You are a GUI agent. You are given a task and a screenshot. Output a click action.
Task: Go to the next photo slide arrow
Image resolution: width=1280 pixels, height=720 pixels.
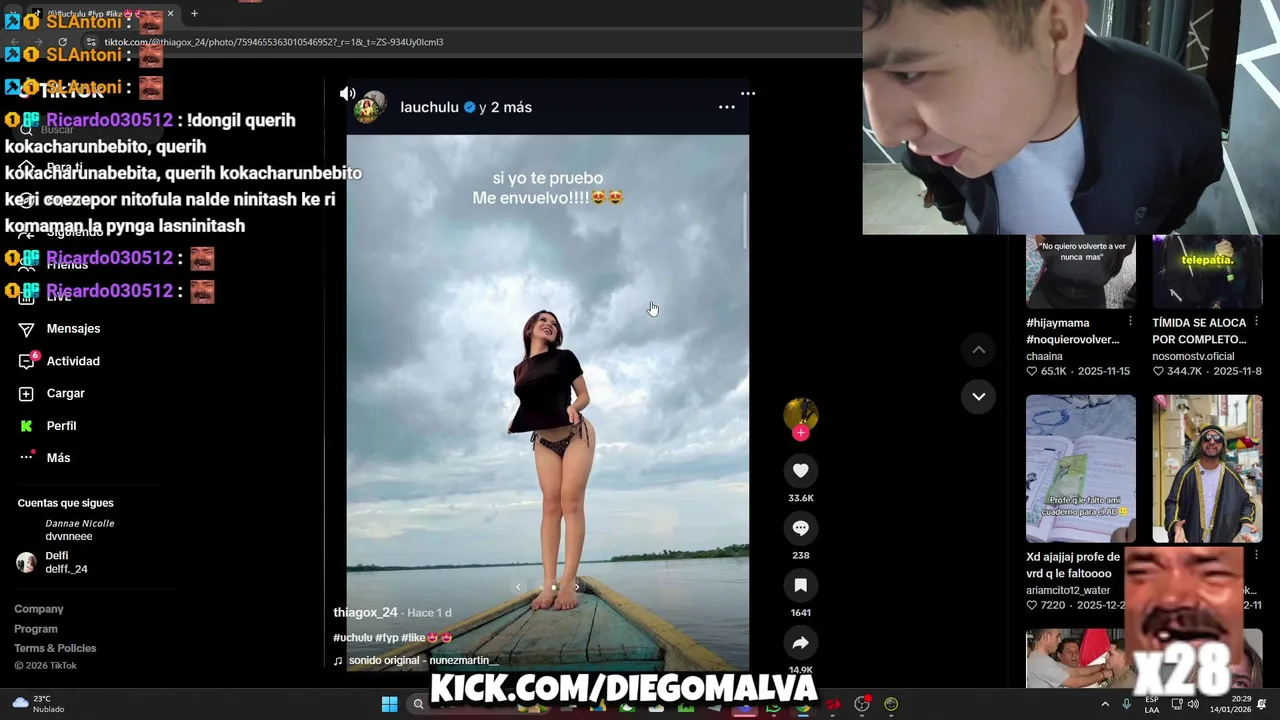tap(577, 587)
